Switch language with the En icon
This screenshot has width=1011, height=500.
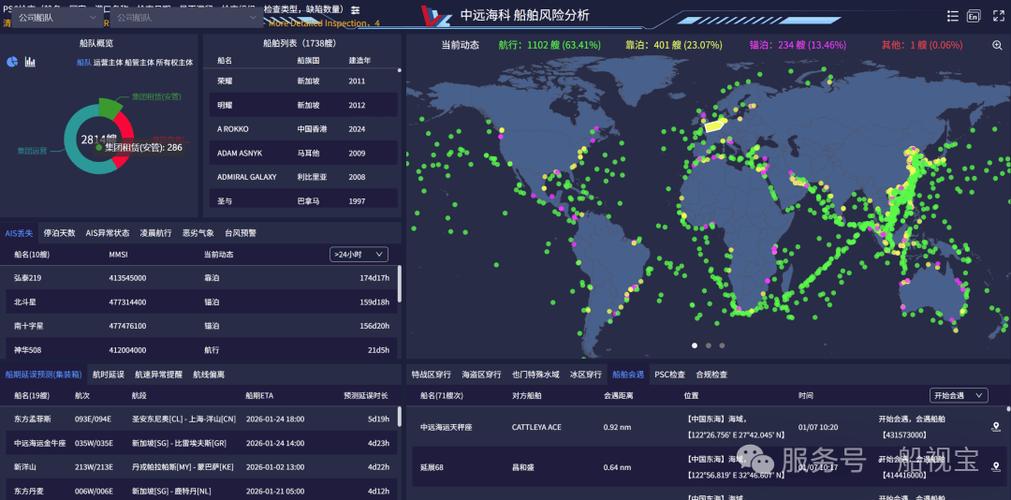(974, 16)
